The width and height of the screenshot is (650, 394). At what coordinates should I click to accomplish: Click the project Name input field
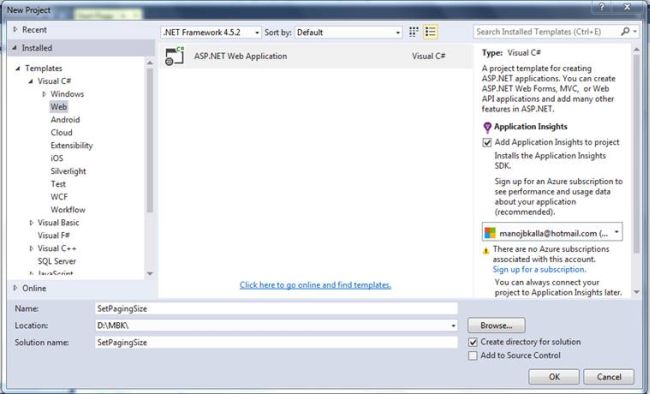[276, 309]
